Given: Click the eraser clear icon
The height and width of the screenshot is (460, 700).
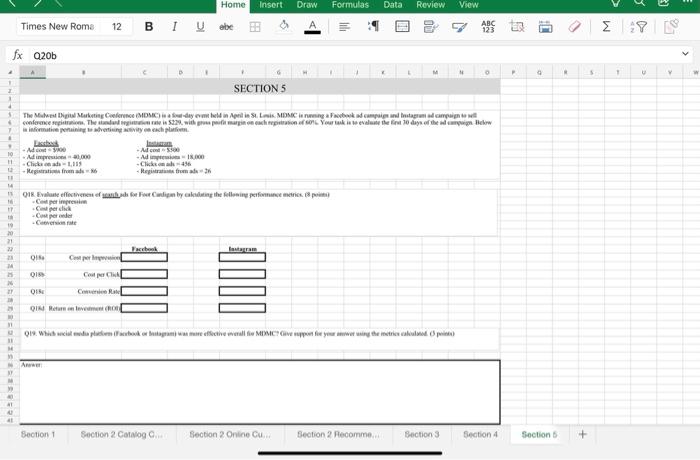Looking at the screenshot, I should tap(575, 27).
